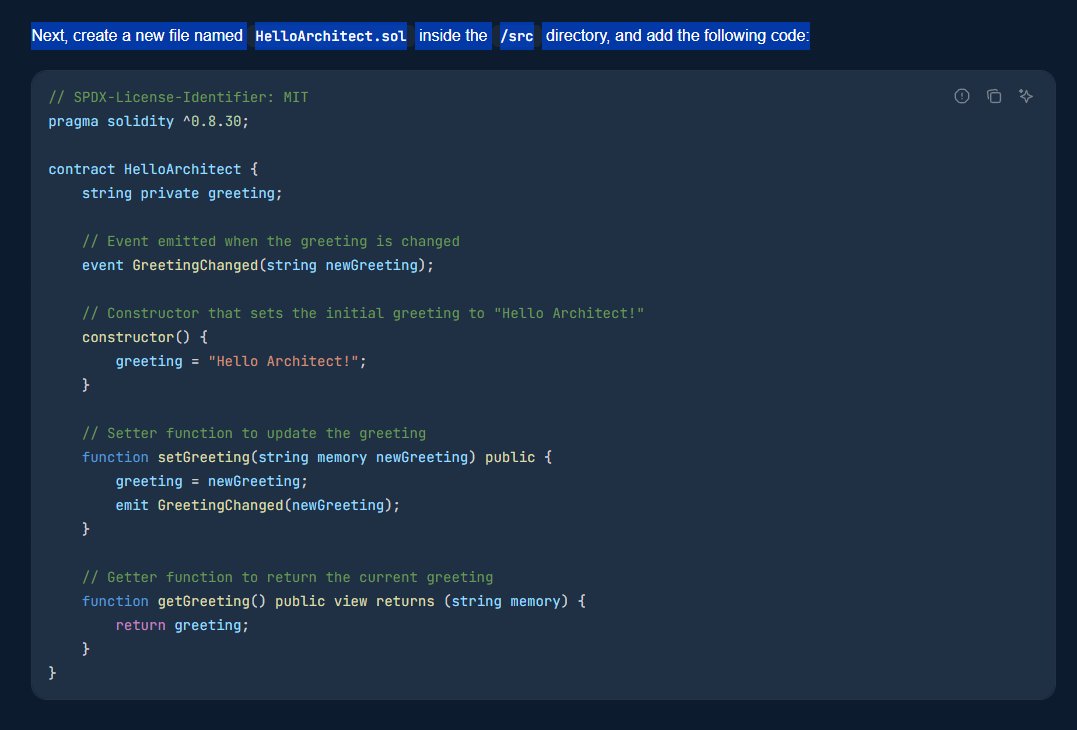Screen dimensions: 1077x730
Task: Click the SPDX-License-Identifier: MIT comment line
Action: coord(179,98)
